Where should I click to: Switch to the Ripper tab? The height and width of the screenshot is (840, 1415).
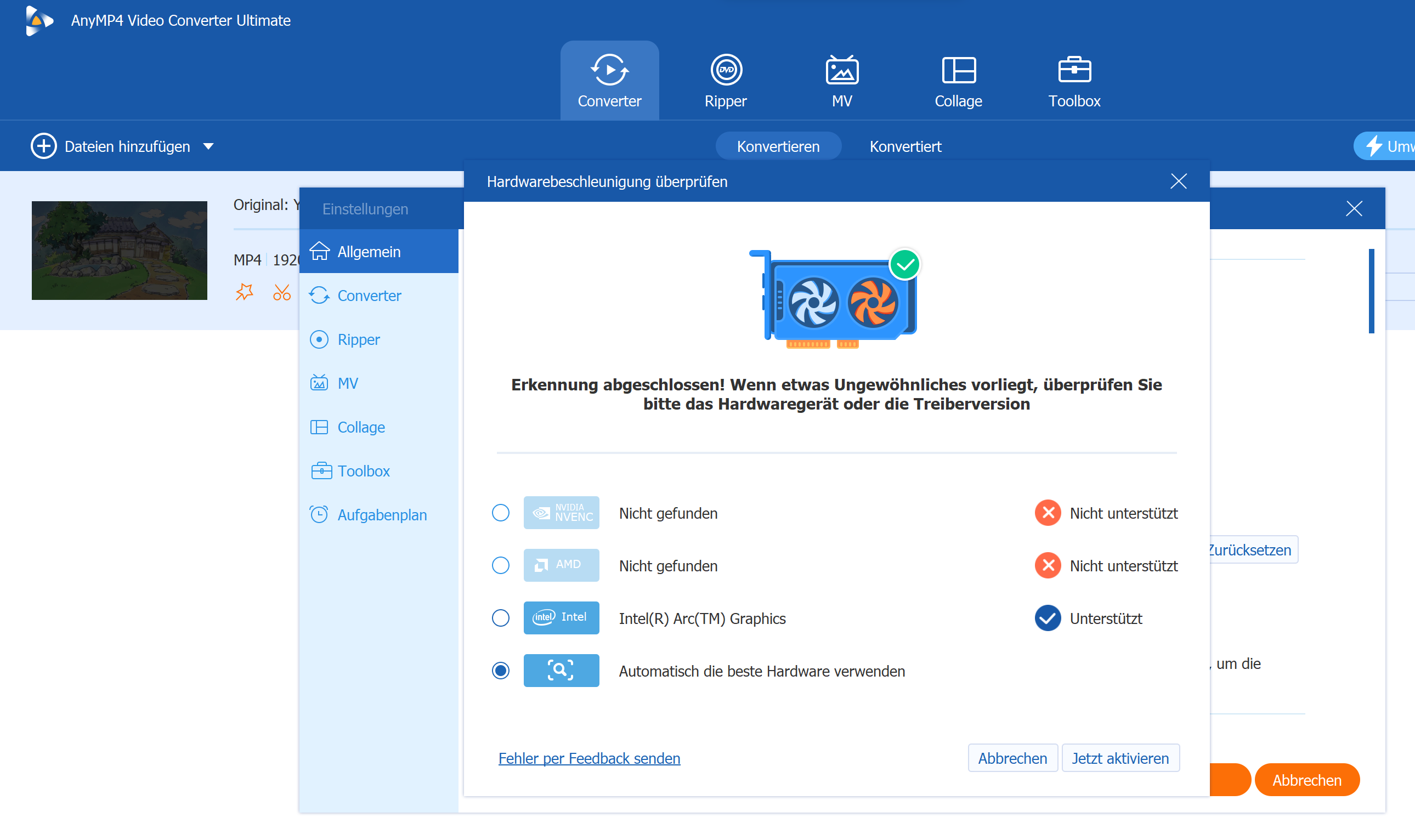[x=726, y=81]
